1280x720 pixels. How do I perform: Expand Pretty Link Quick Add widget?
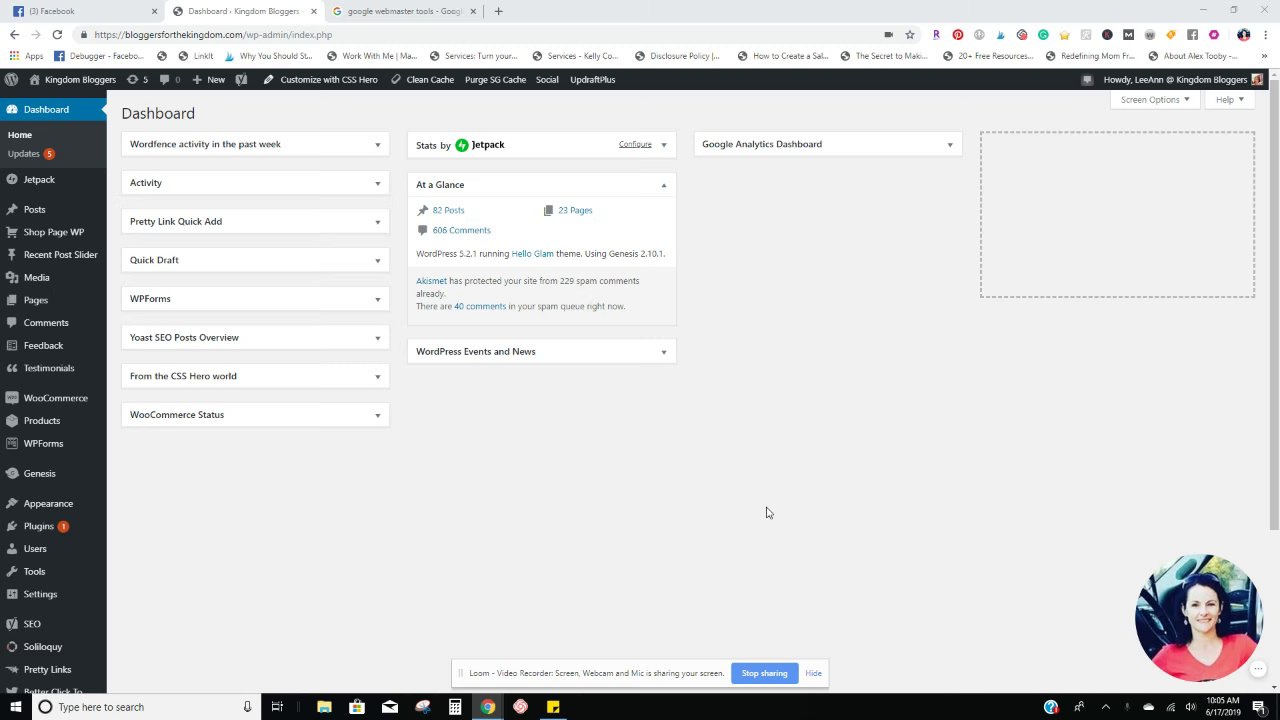tap(377, 222)
